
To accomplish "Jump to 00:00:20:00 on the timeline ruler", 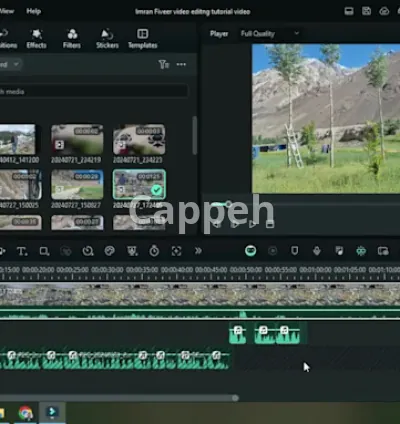I will point(38,270).
